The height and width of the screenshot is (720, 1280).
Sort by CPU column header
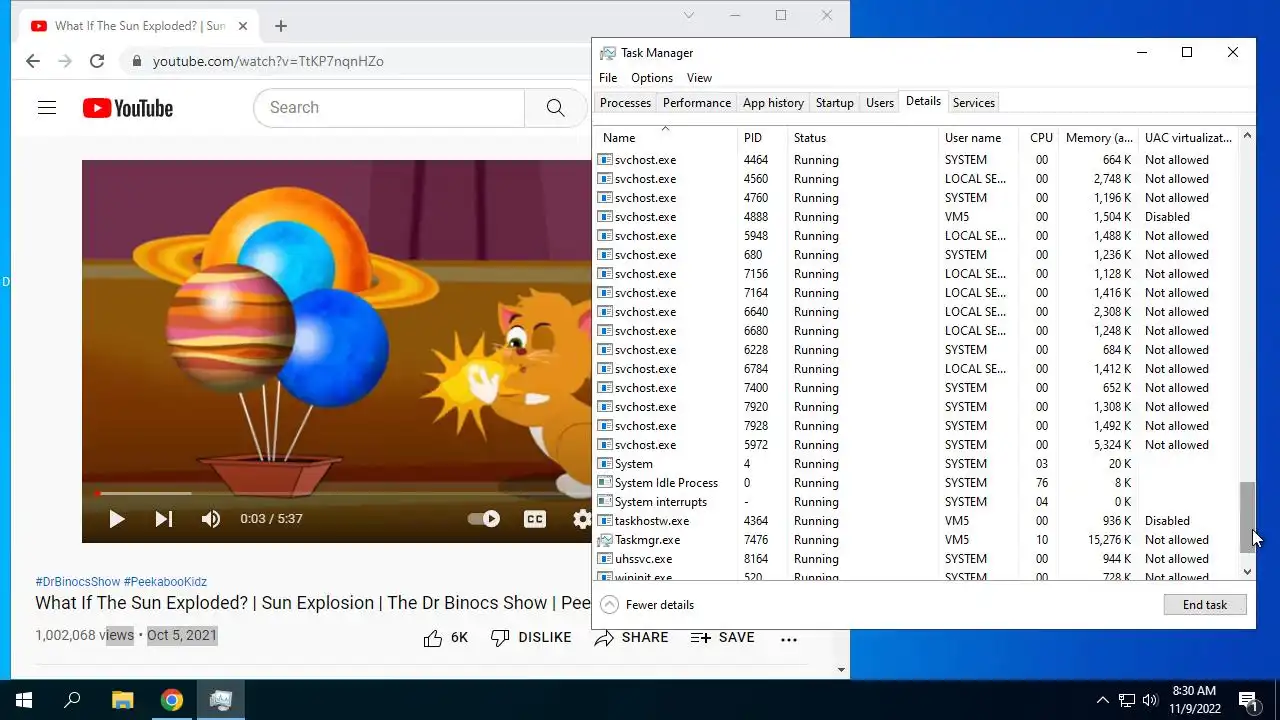tap(1040, 138)
